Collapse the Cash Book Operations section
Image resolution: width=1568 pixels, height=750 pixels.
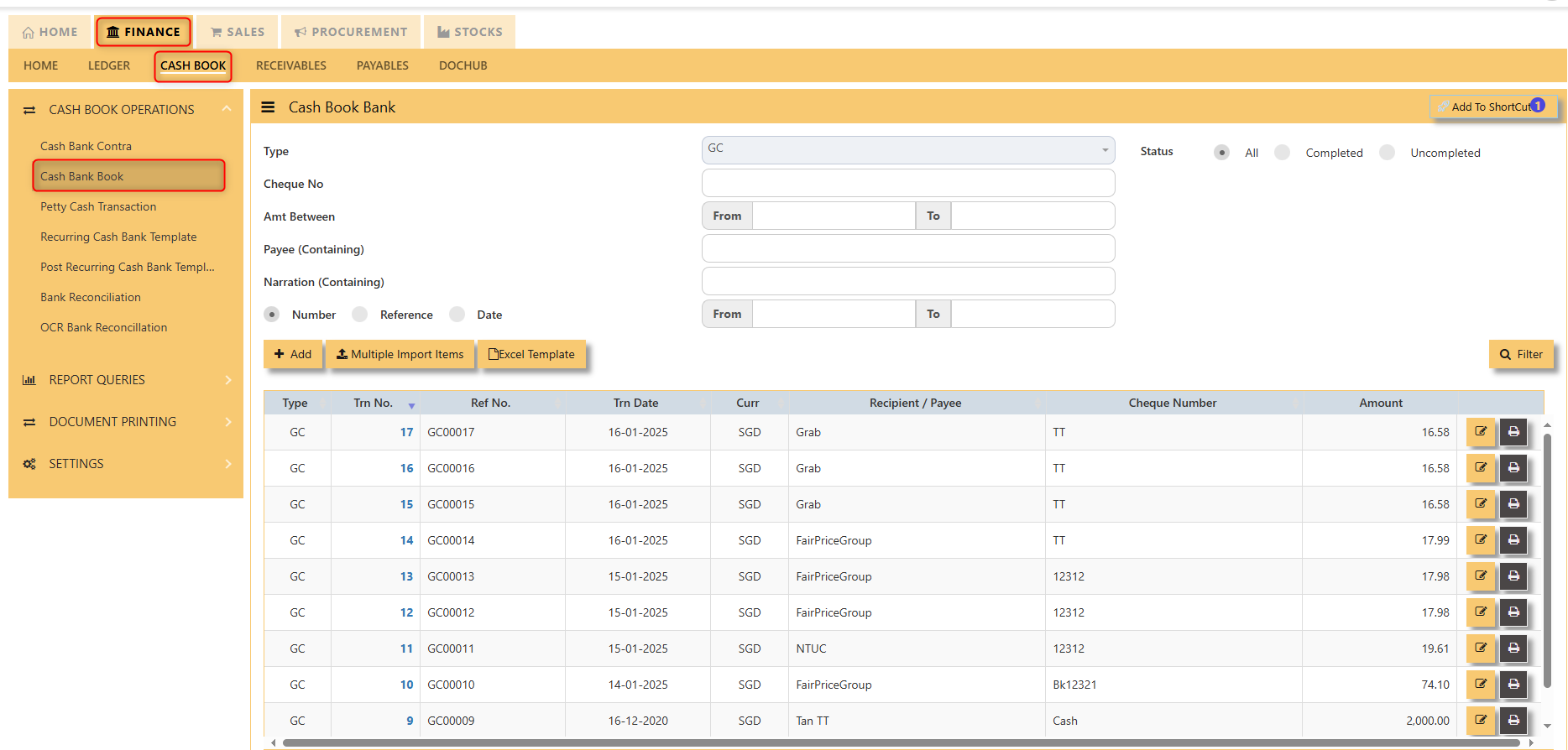pyautogui.click(x=227, y=109)
